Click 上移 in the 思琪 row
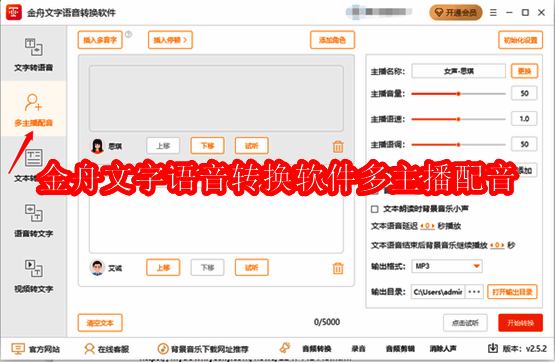This screenshot has width=555, height=362. pyautogui.click(x=163, y=146)
